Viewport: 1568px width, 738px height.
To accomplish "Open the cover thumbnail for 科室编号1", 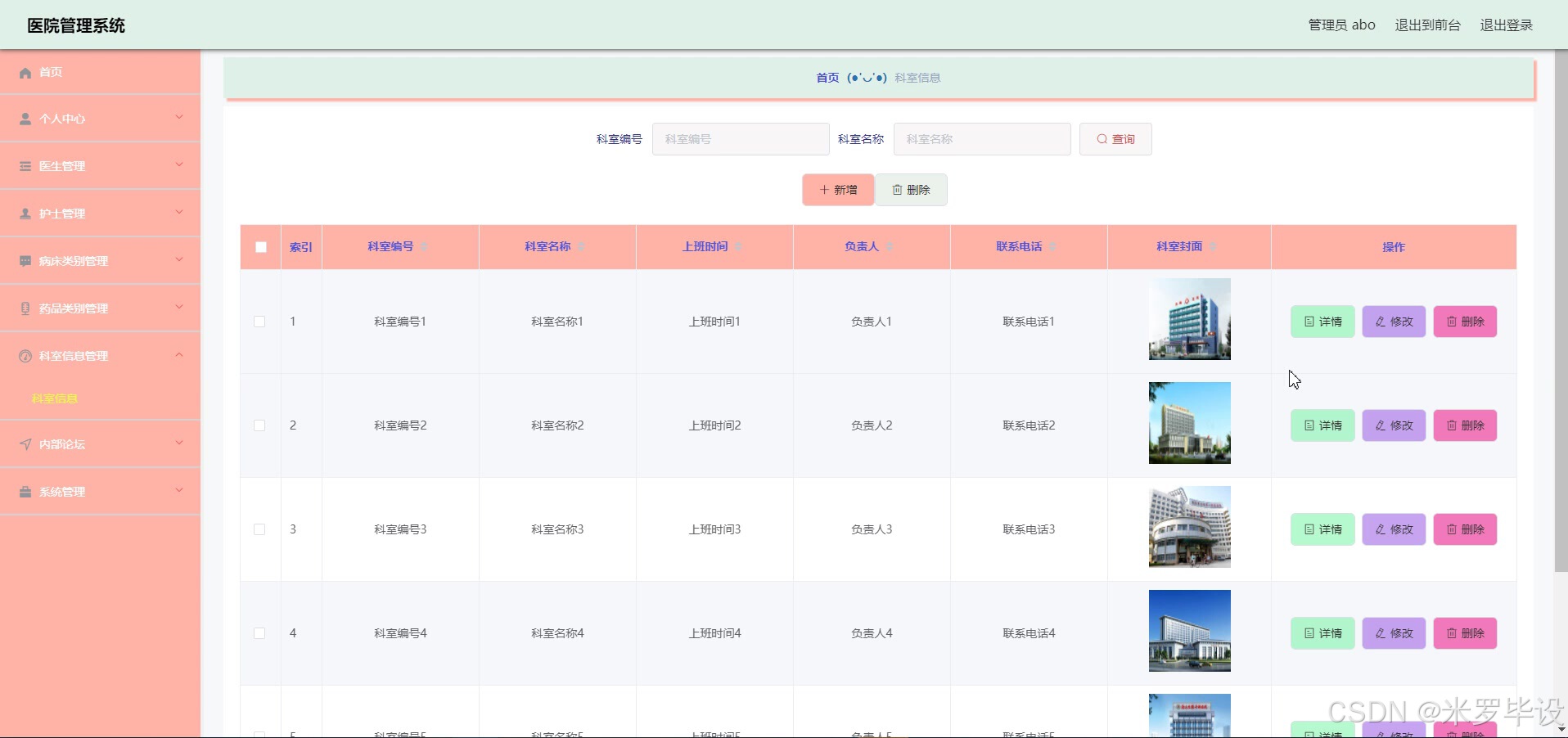I will point(1189,319).
